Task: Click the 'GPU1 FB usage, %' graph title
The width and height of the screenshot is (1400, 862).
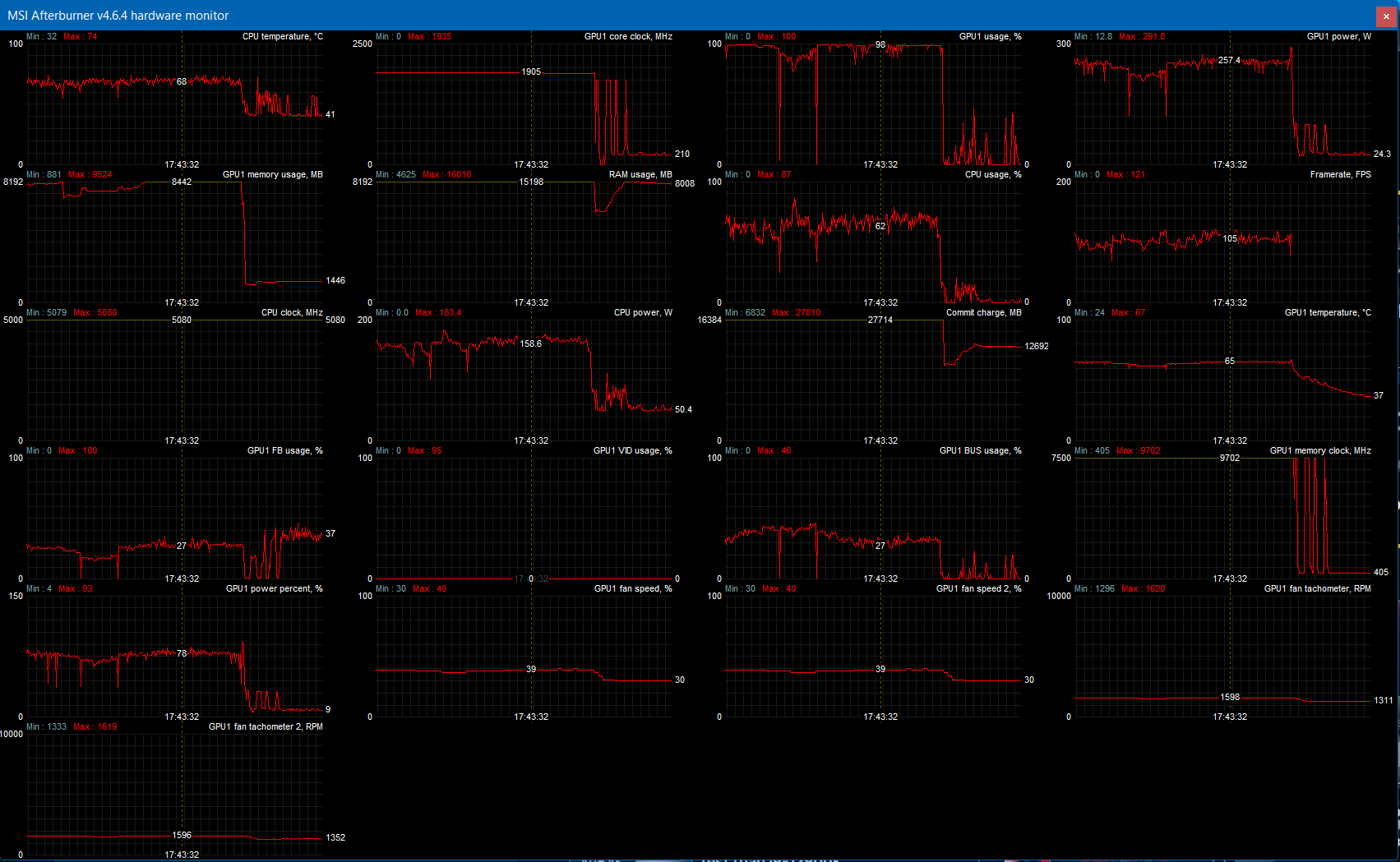Action: (284, 450)
